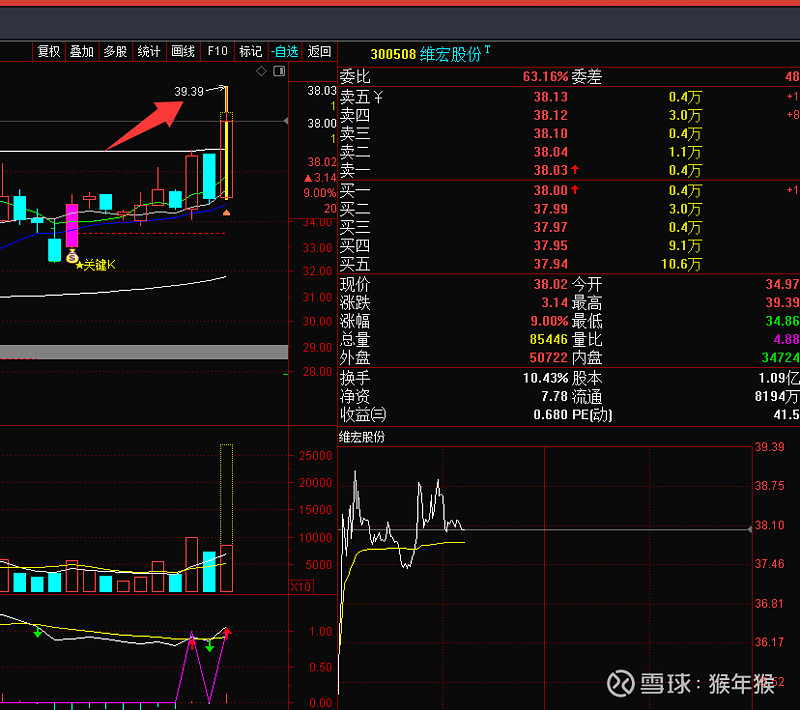The height and width of the screenshot is (710, 800).
Task: Click the 买四 volume 9.1万
Action: tap(685, 246)
